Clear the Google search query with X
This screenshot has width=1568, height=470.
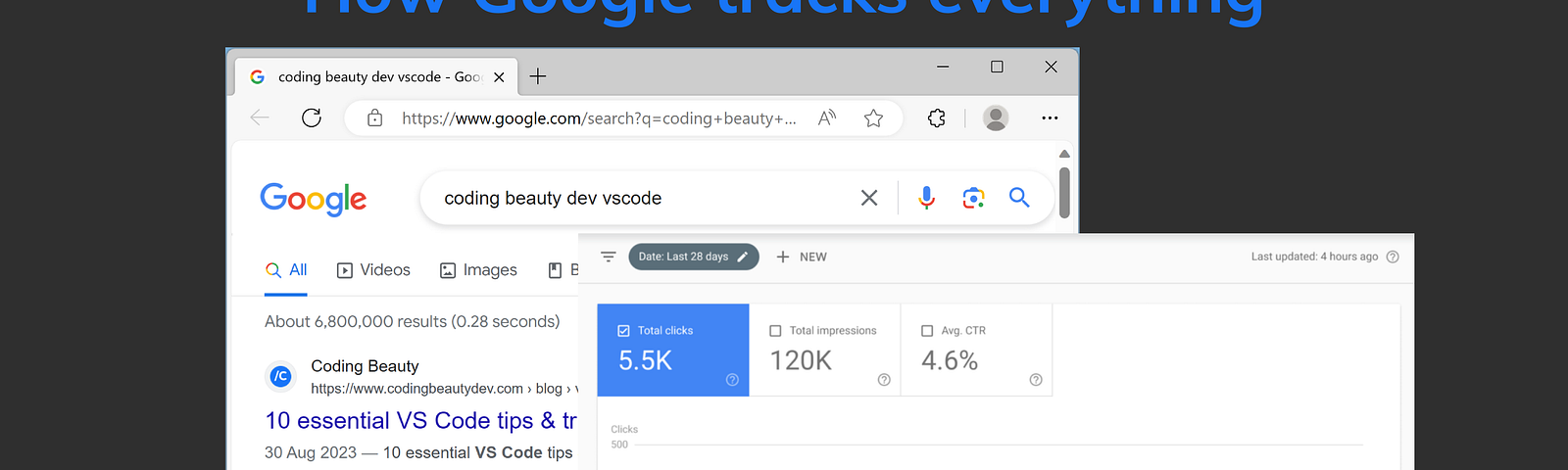pyautogui.click(x=869, y=198)
